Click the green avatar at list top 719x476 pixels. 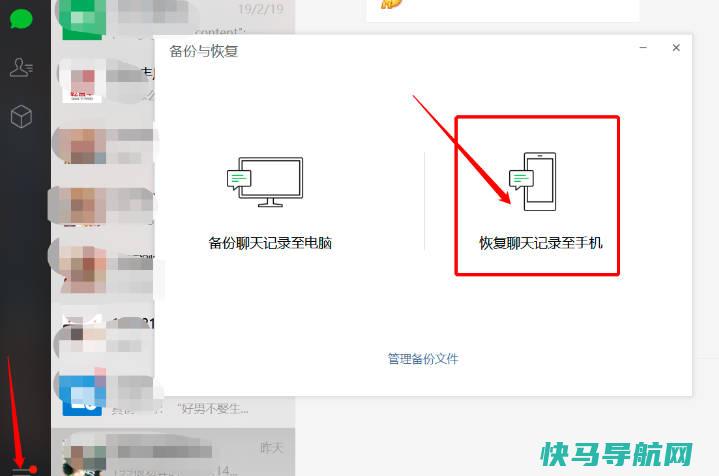82,18
